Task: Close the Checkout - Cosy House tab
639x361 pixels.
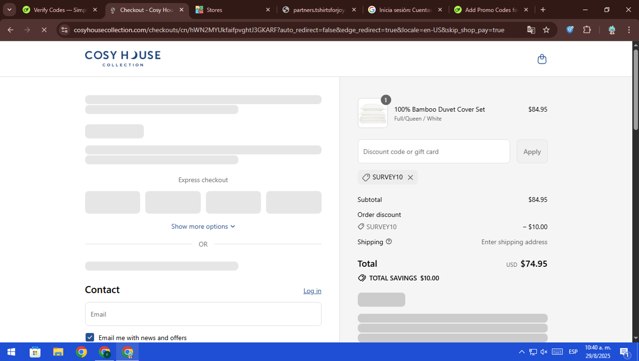Action: [182, 10]
